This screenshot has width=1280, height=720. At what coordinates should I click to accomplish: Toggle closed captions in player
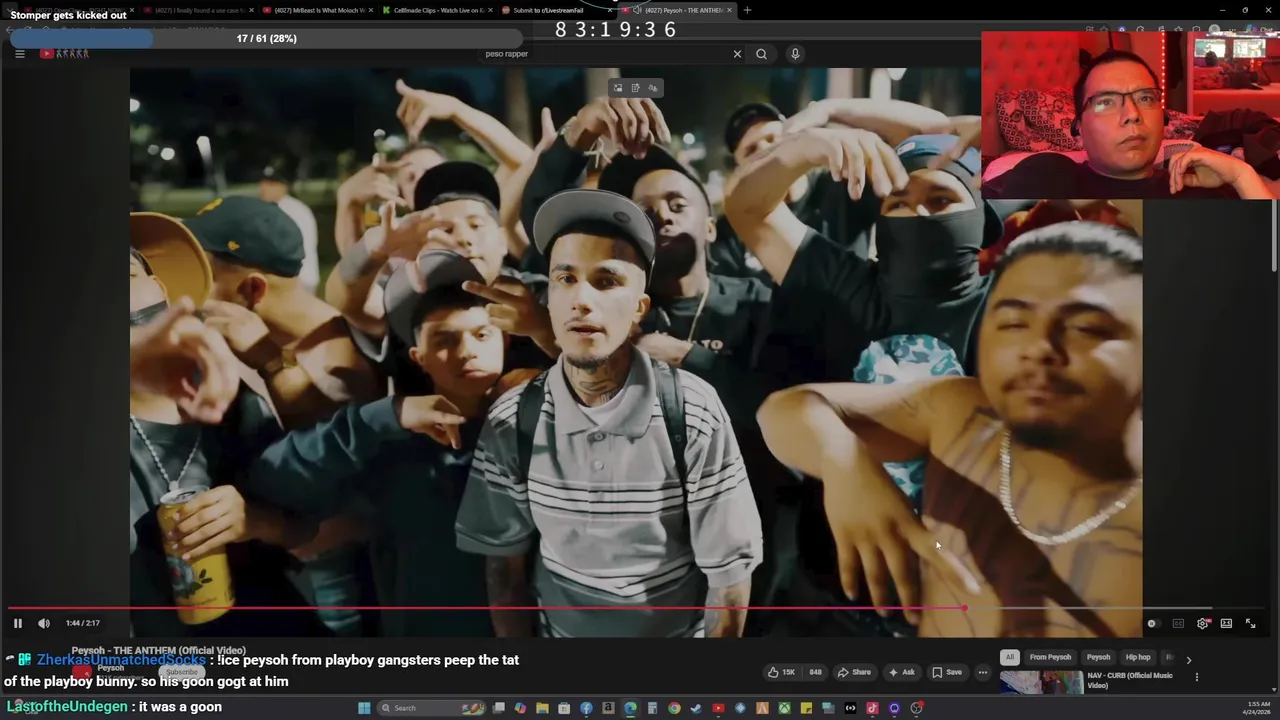pyautogui.click(x=1178, y=623)
